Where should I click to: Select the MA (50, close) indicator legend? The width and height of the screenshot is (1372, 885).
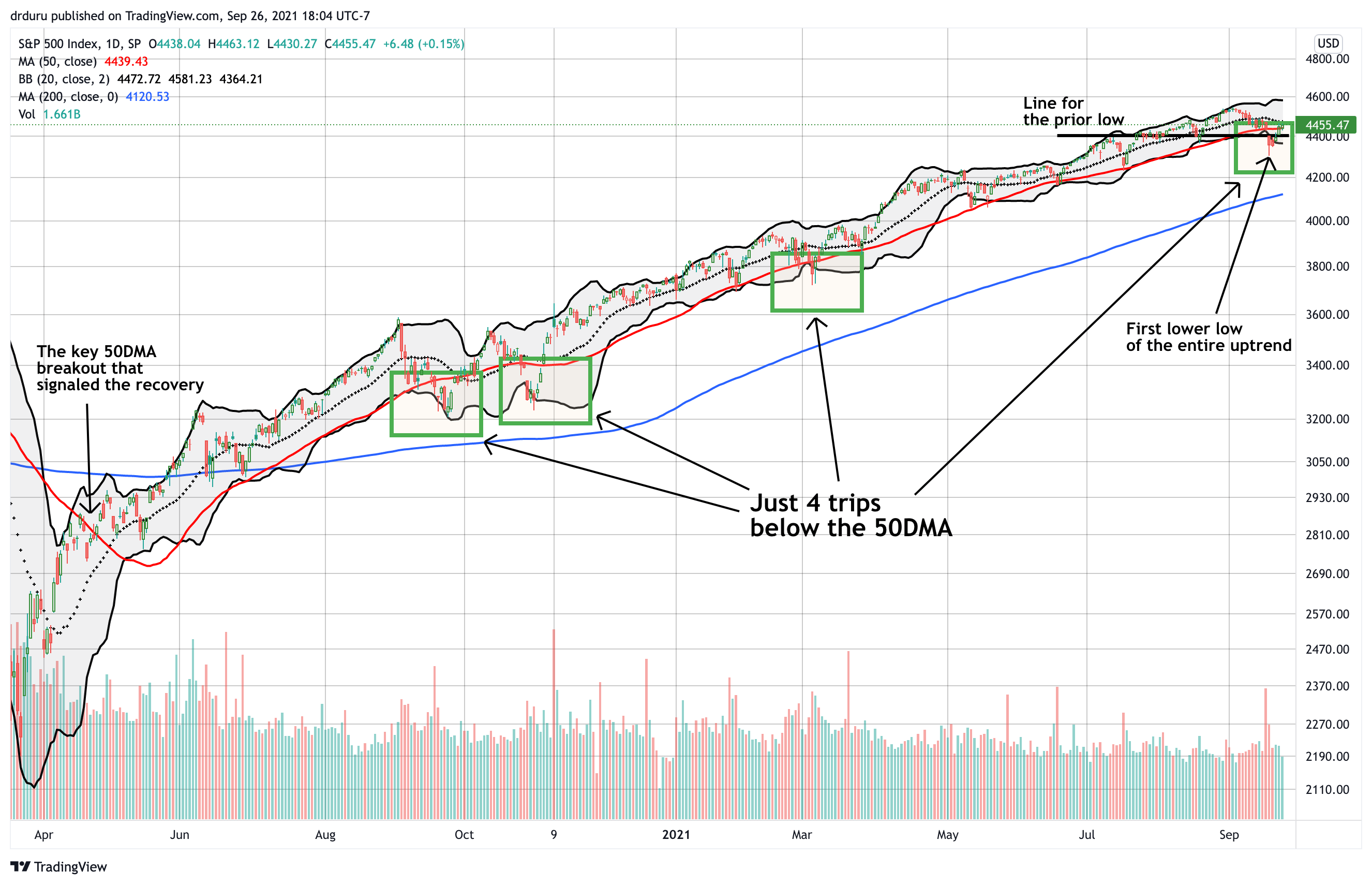click(x=83, y=62)
